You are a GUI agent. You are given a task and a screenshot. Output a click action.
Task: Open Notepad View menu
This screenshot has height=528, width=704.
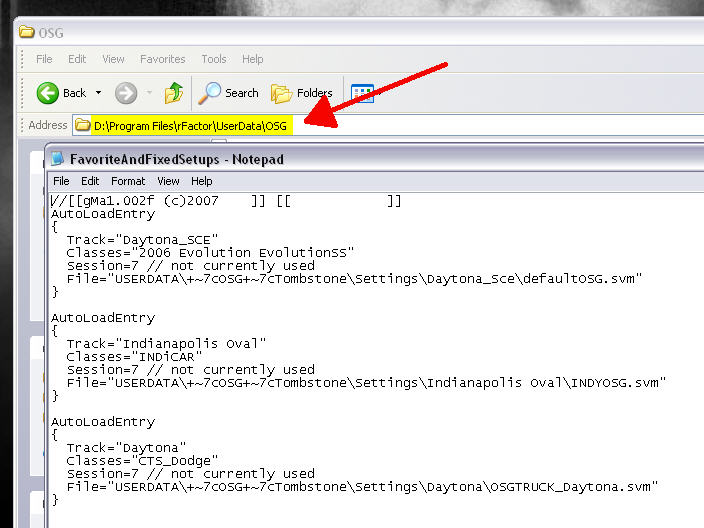pyautogui.click(x=168, y=181)
